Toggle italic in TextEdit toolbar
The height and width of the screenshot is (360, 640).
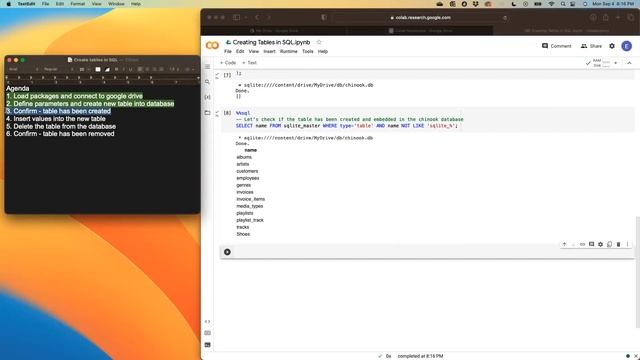coord(124,69)
